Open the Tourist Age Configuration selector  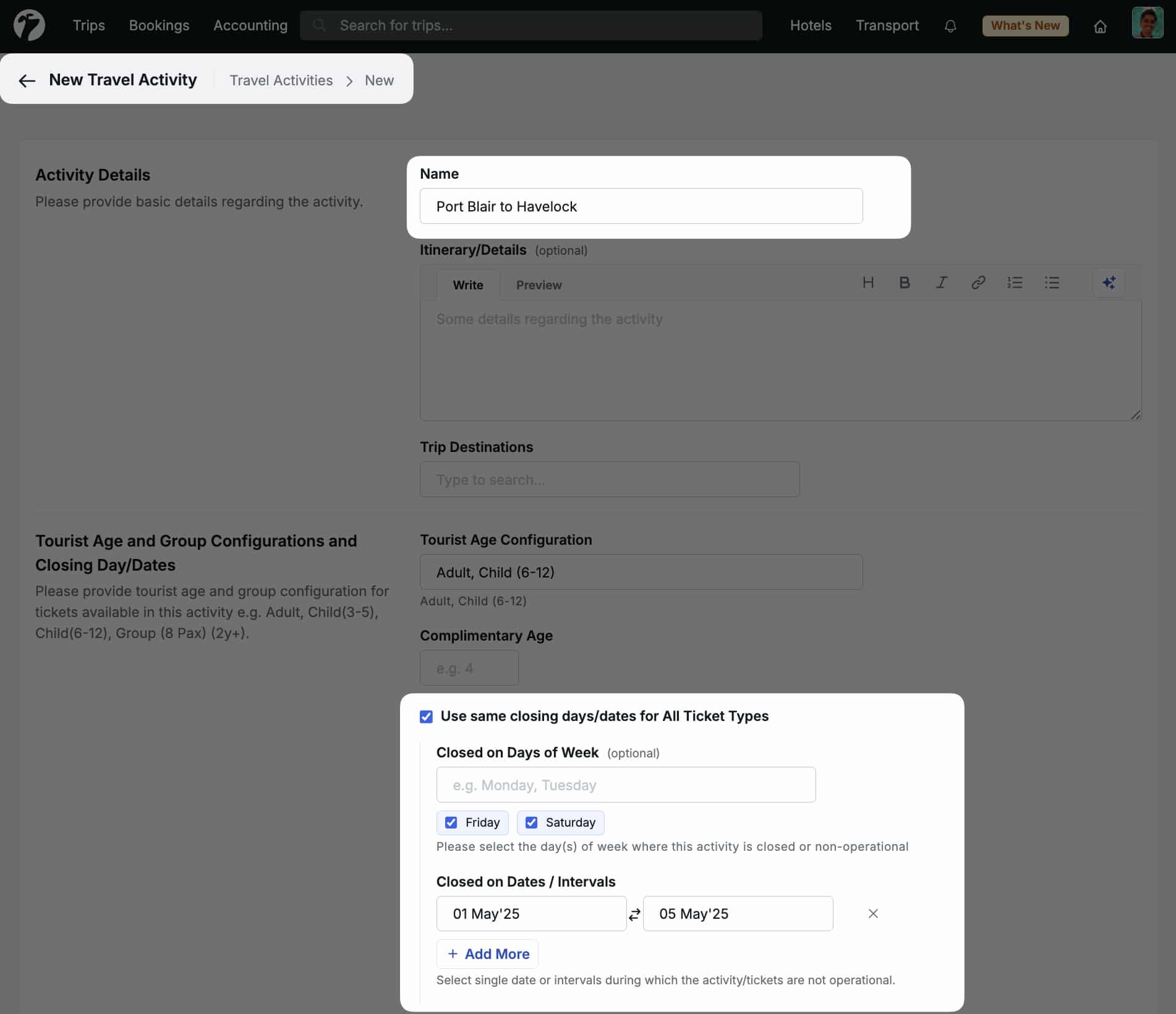(x=641, y=572)
